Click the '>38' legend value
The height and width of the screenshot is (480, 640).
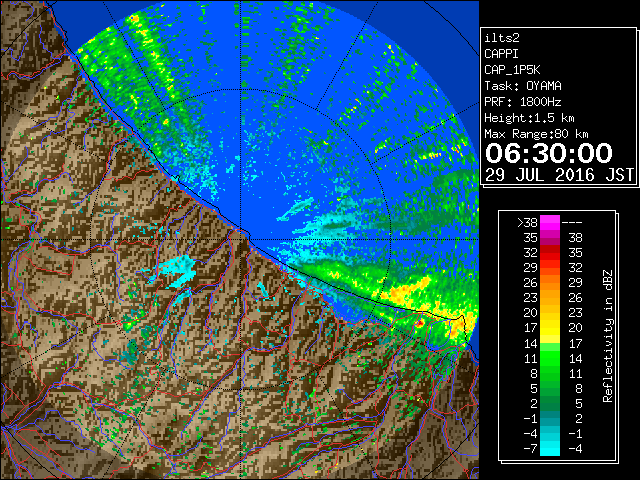(527, 222)
